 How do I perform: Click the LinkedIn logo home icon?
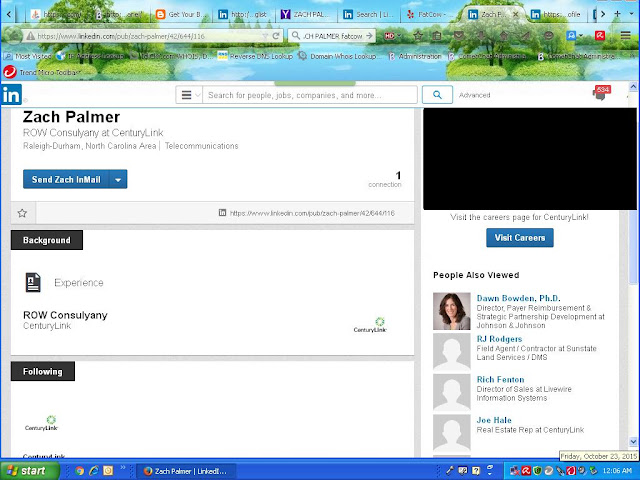11,95
